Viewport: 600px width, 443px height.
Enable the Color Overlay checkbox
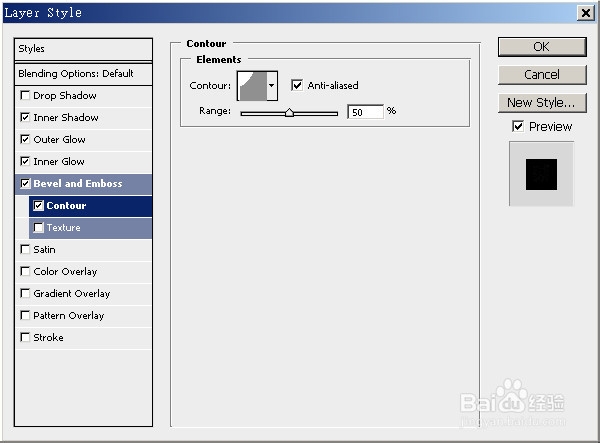[x=25, y=272]
